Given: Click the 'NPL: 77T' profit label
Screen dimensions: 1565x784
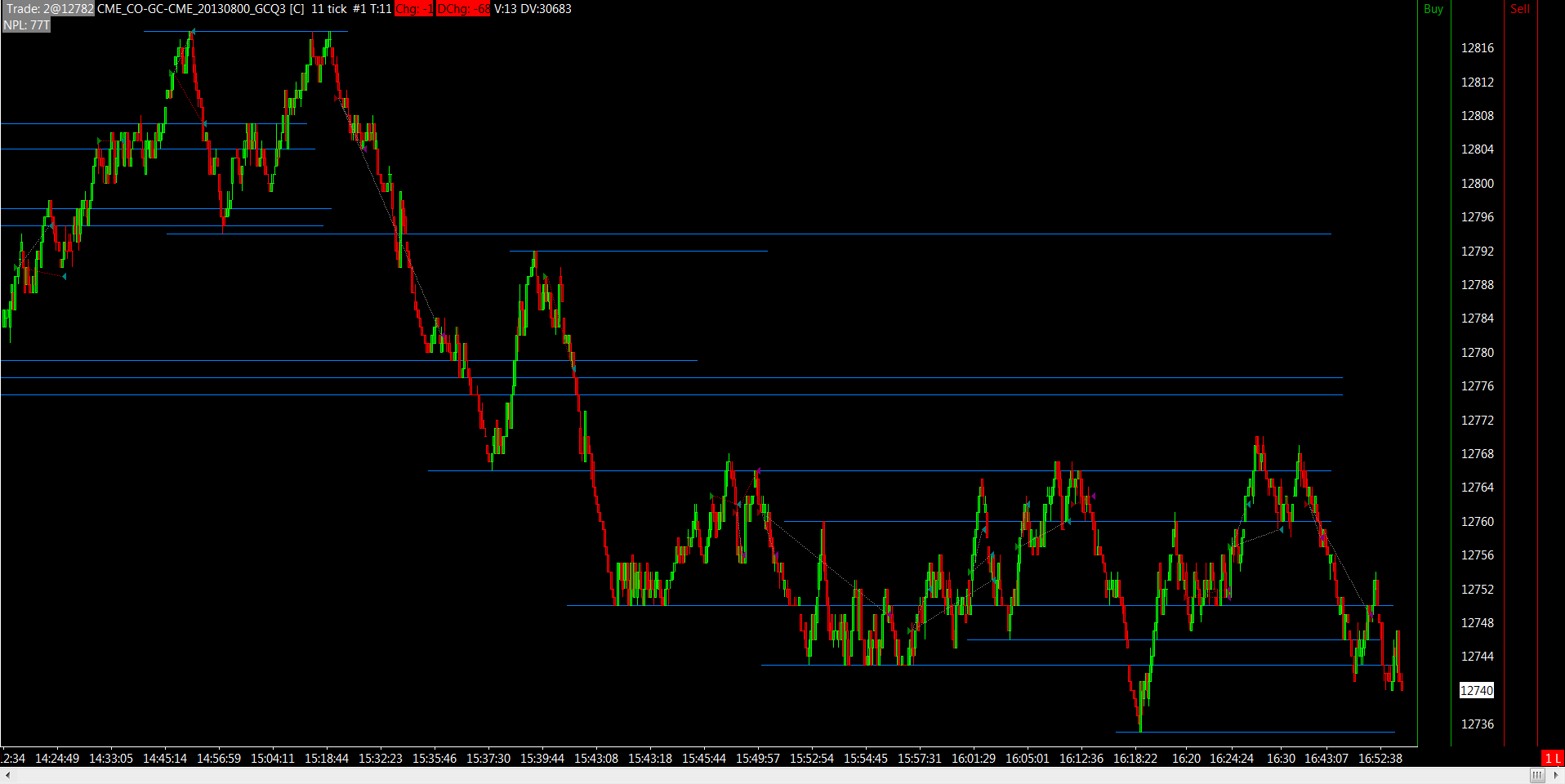Looking at the screenshot, I should 27,25.
